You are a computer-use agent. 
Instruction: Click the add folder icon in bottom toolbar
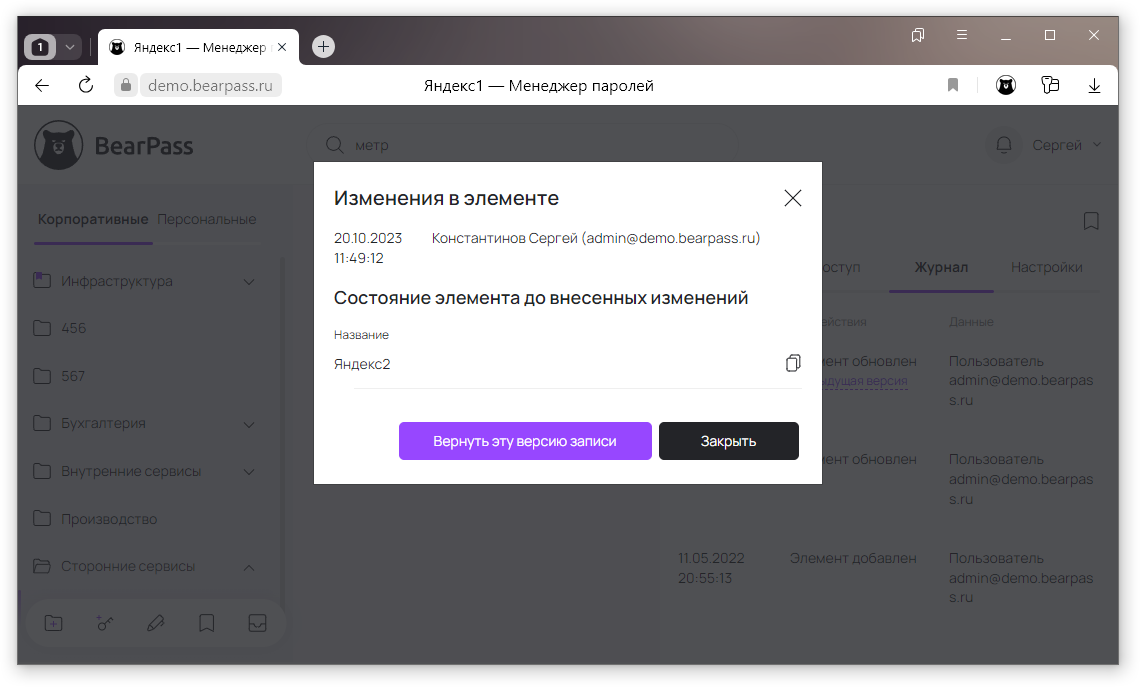click(x=54, y=623)
